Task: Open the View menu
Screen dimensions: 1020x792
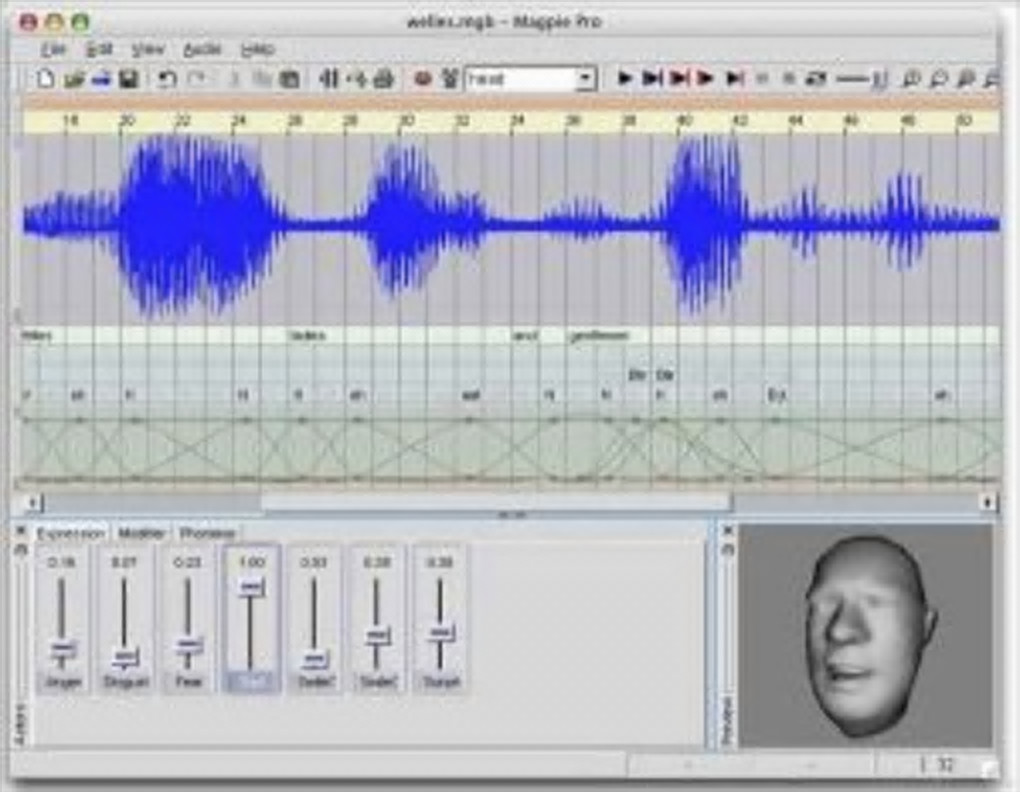Action: (148, 49)
